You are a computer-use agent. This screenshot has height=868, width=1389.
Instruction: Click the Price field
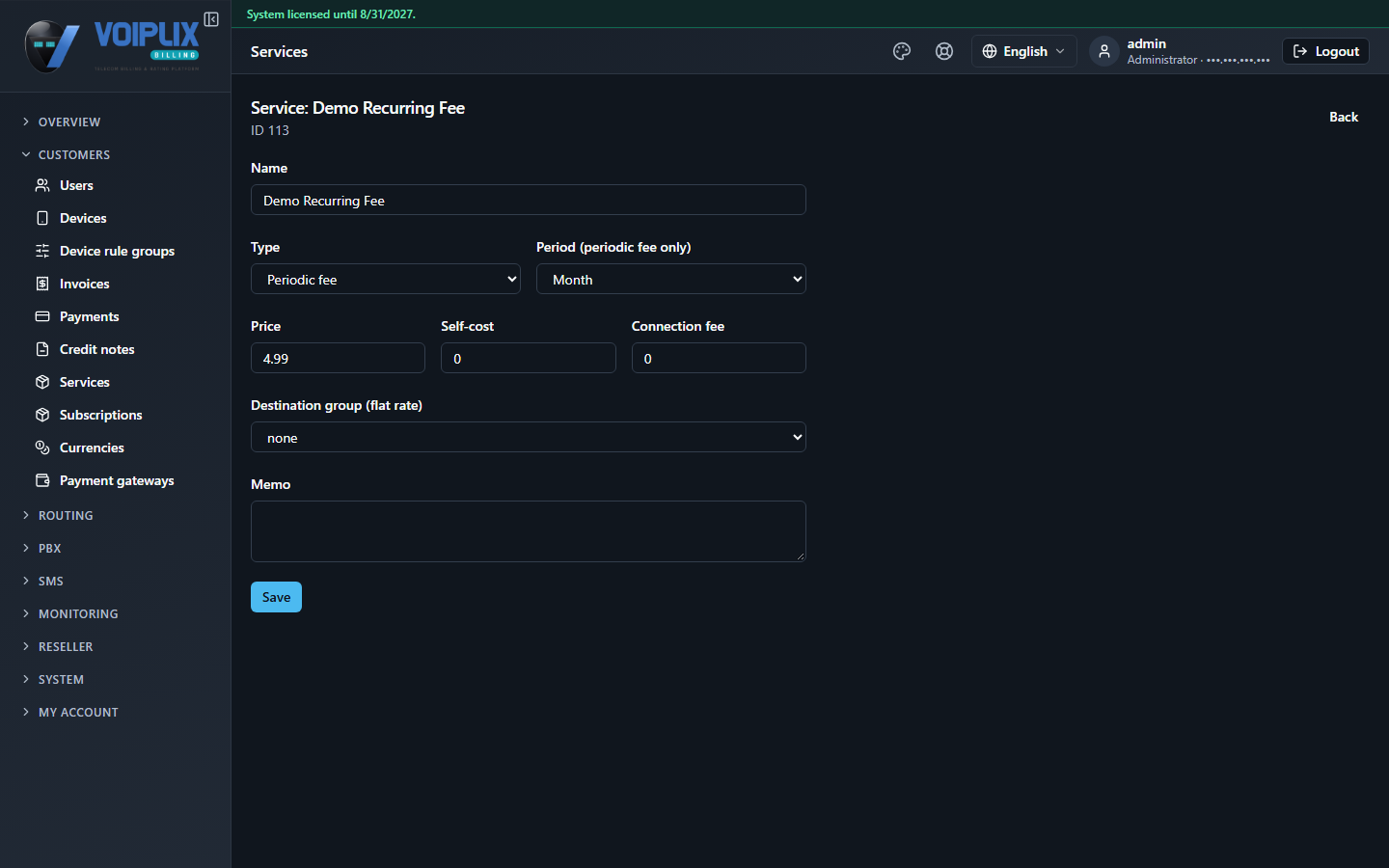(x=338, y=358)
